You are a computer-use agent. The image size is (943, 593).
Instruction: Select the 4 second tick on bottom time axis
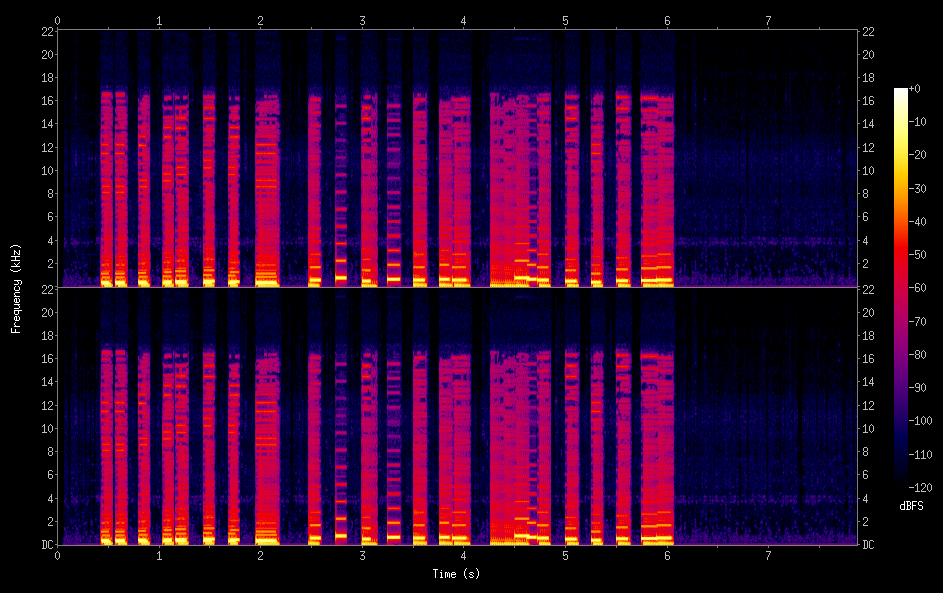(464, 555)
